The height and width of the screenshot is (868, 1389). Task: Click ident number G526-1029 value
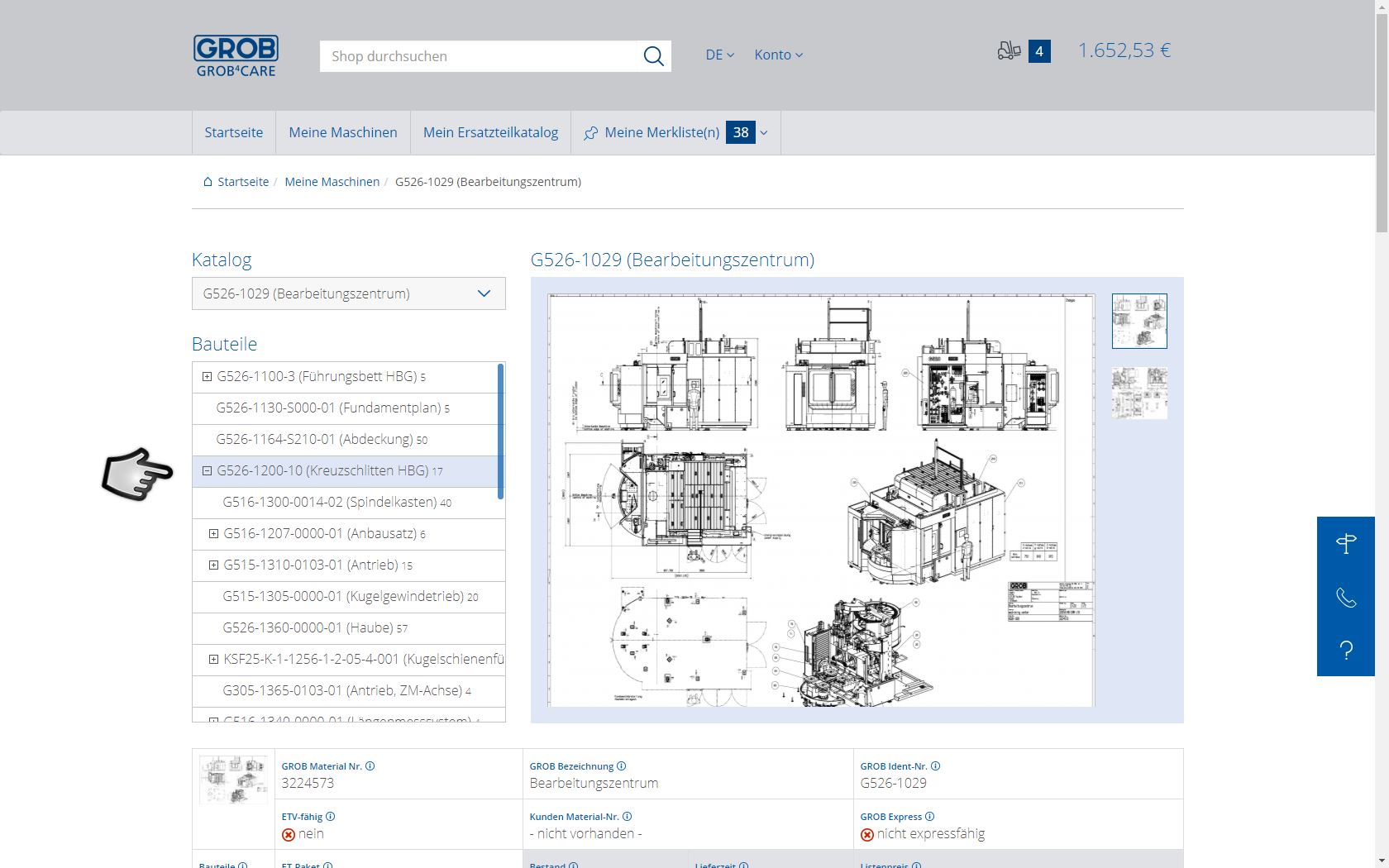(893, 783)
